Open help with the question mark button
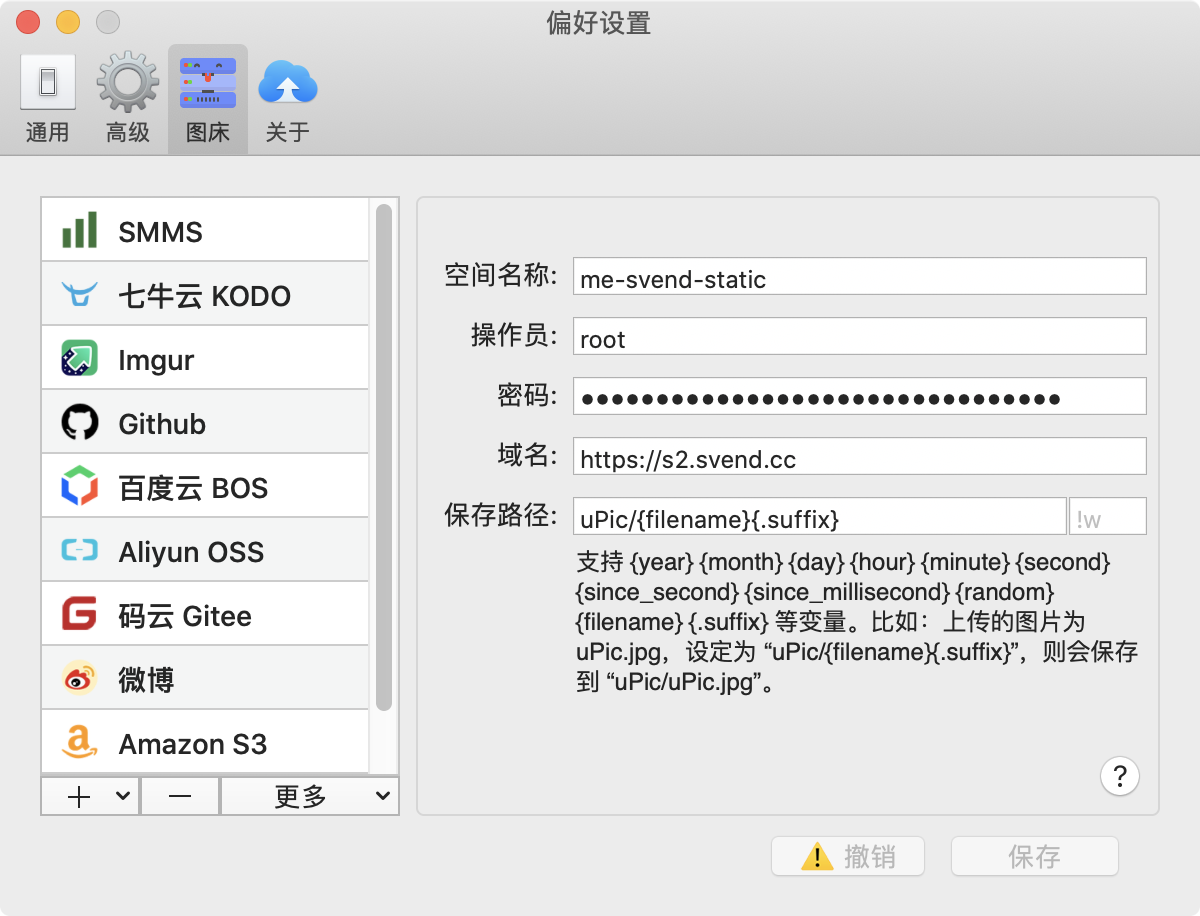 1120,775
